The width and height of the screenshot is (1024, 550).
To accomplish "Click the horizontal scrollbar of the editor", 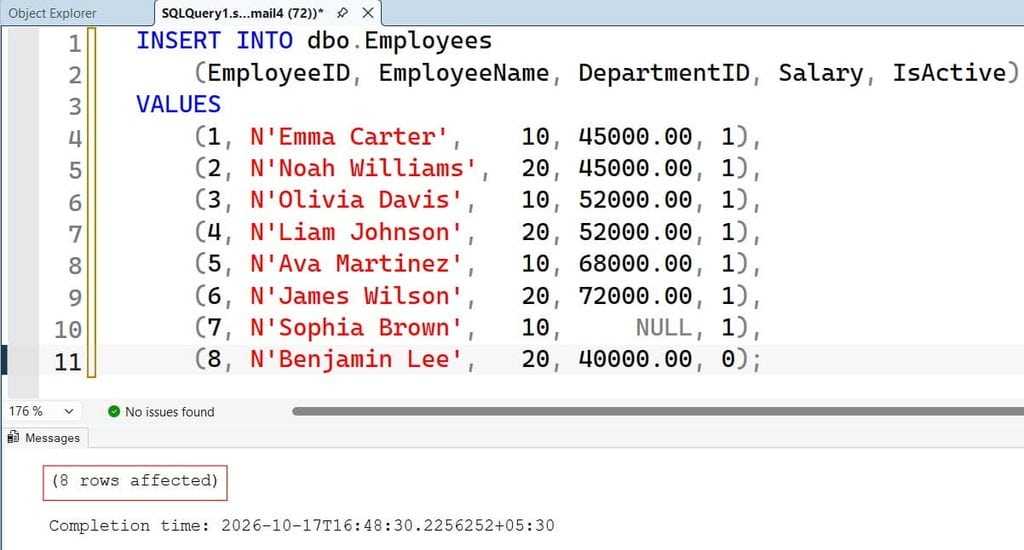I will coord(658,411).
